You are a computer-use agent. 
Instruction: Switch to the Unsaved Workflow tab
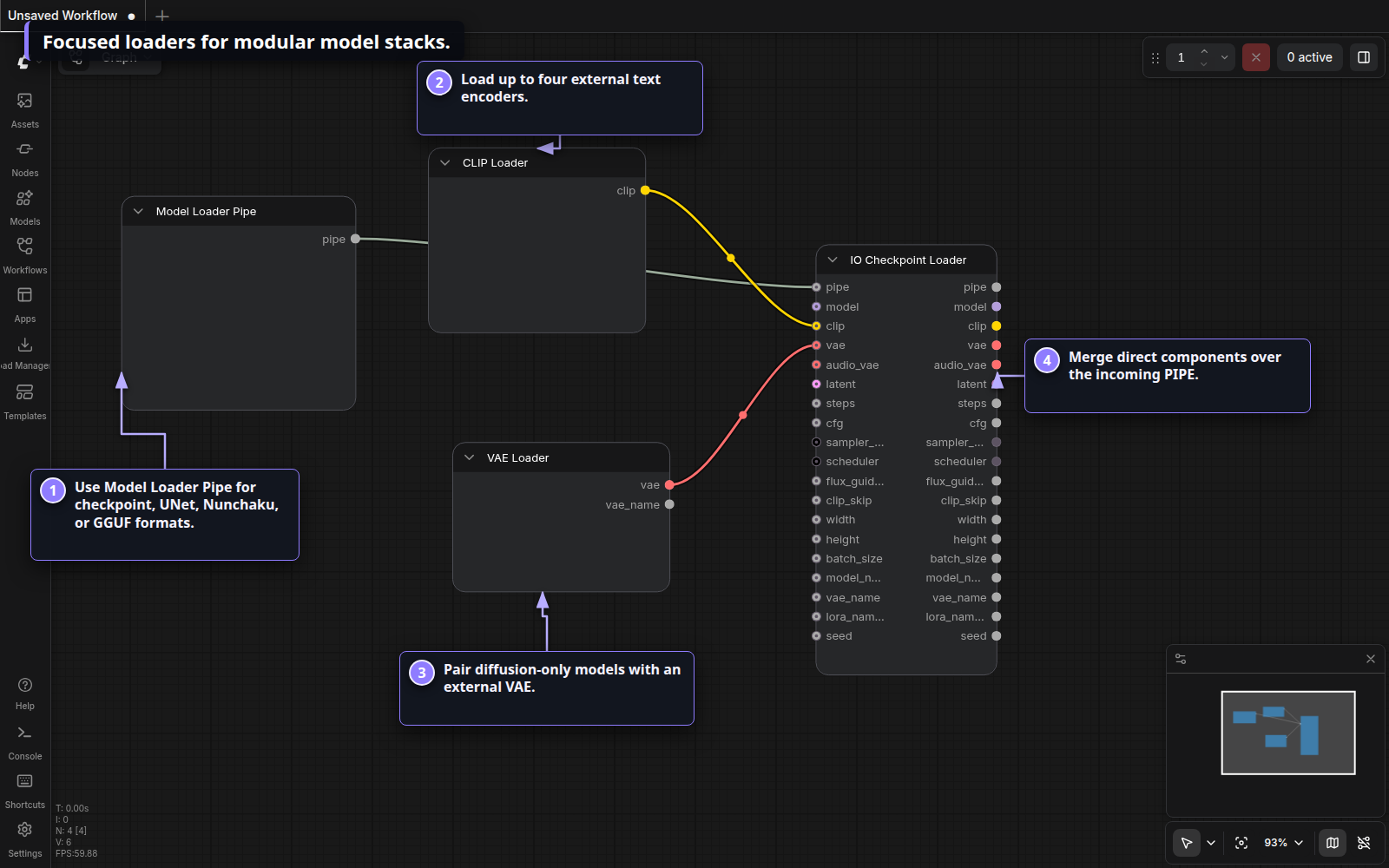pyautogui.click(x=71, y=16)
